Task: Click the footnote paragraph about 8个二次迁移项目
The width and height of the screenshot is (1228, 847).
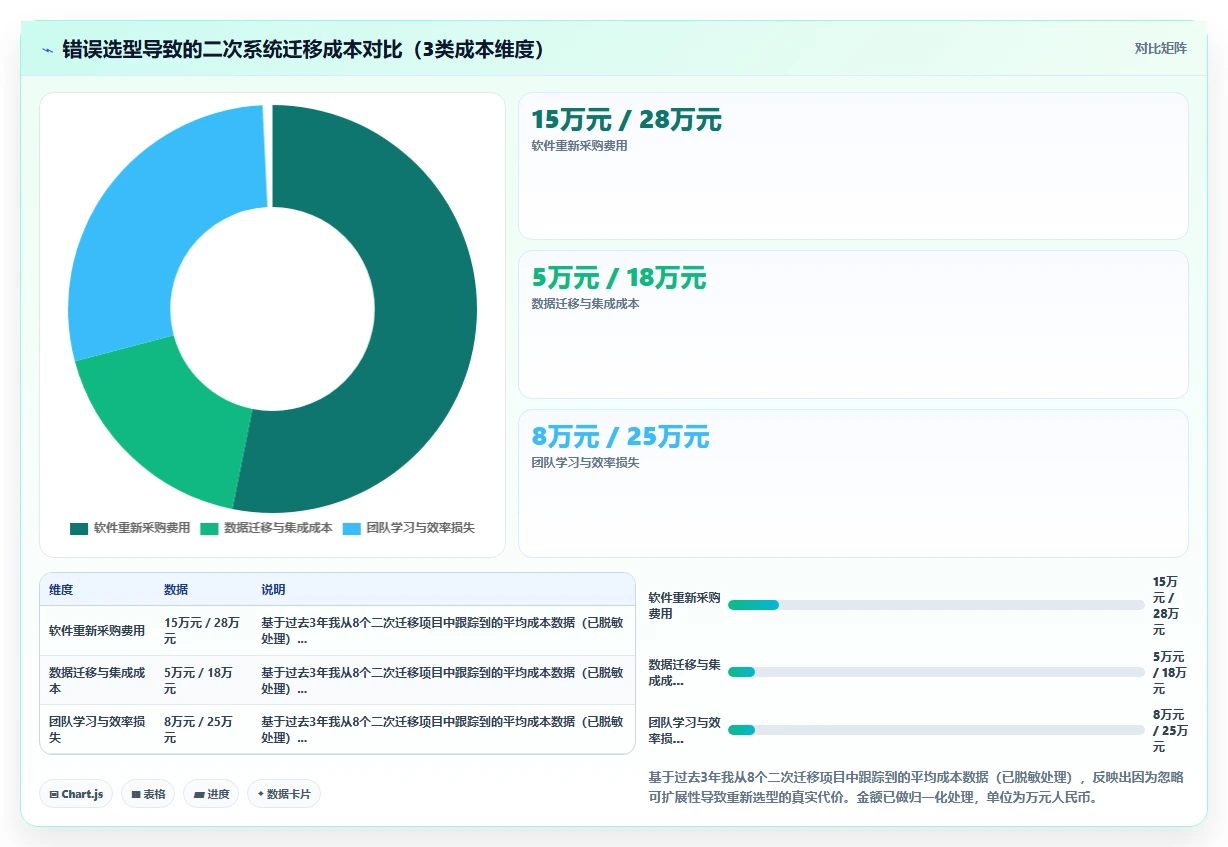Action: pyautogui.click(x=916, y=787)
